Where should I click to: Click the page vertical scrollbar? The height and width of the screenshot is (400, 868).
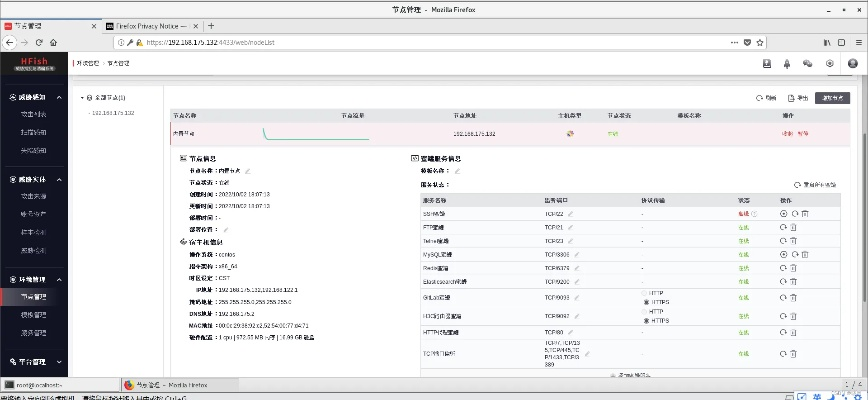pyautogui.click(x=864, y=216)
